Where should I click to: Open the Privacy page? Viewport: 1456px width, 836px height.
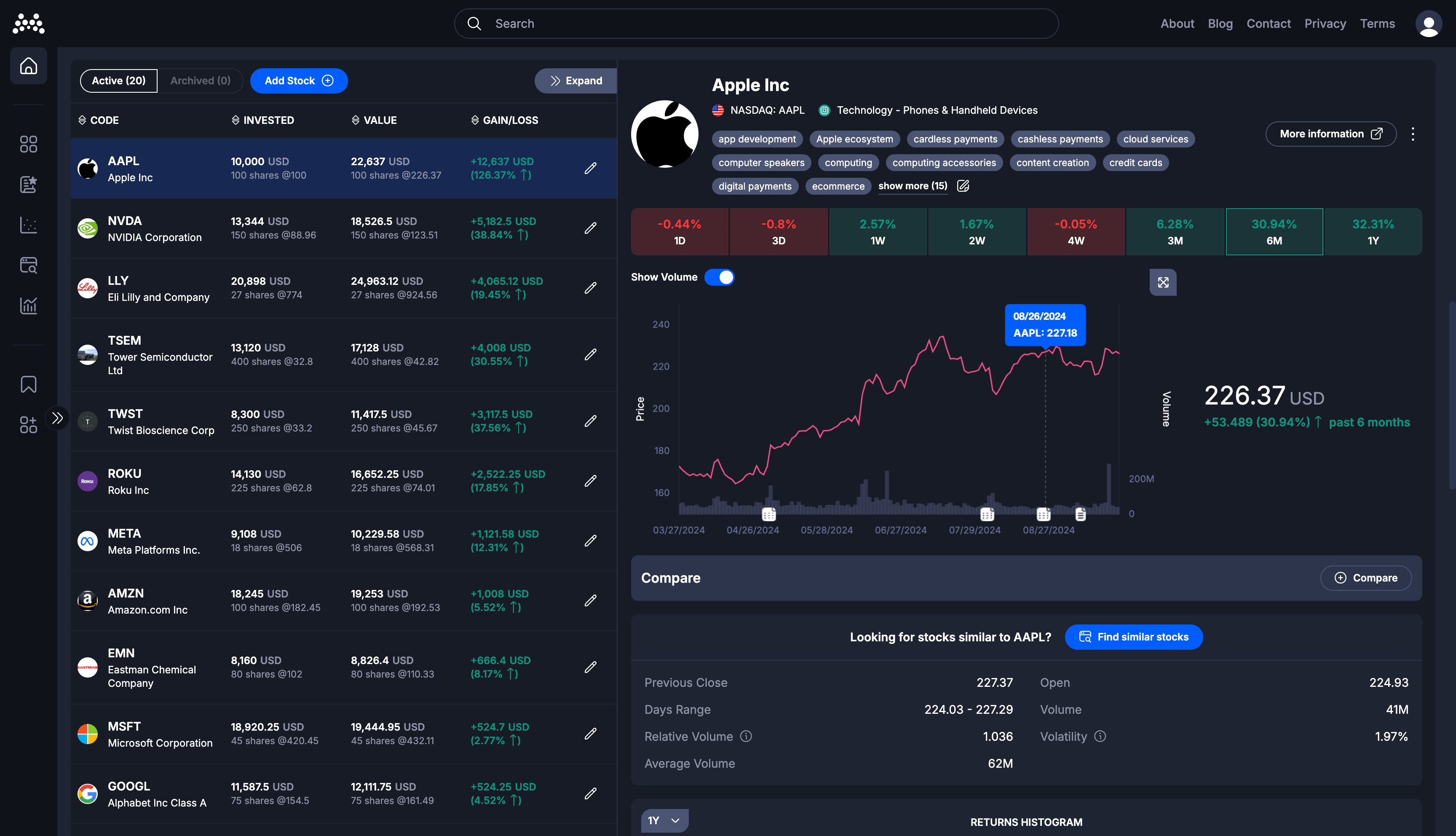coord(1325,24)
